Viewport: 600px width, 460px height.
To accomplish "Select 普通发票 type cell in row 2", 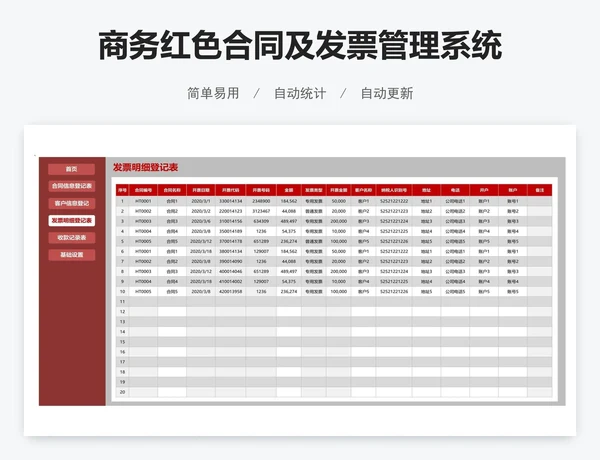I will (314, 211).
